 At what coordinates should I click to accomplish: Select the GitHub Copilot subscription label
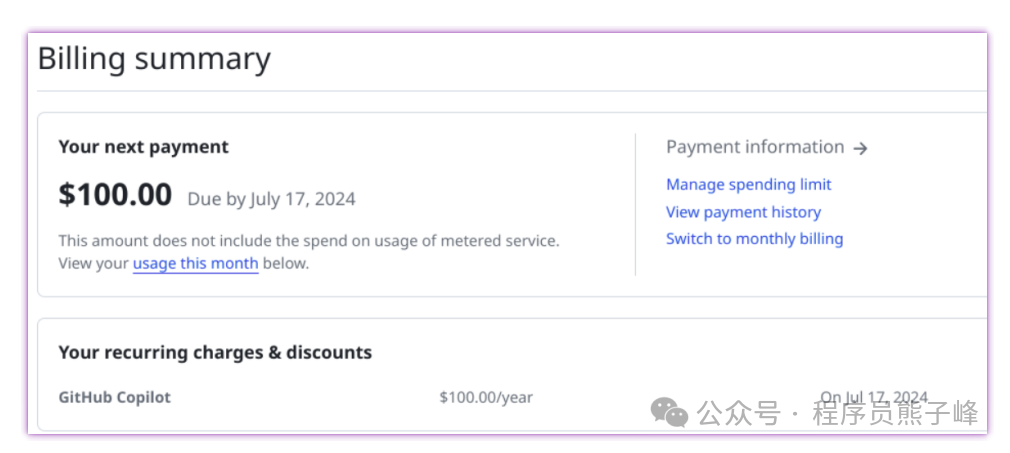pyautogui.click(x=114, y=397)
